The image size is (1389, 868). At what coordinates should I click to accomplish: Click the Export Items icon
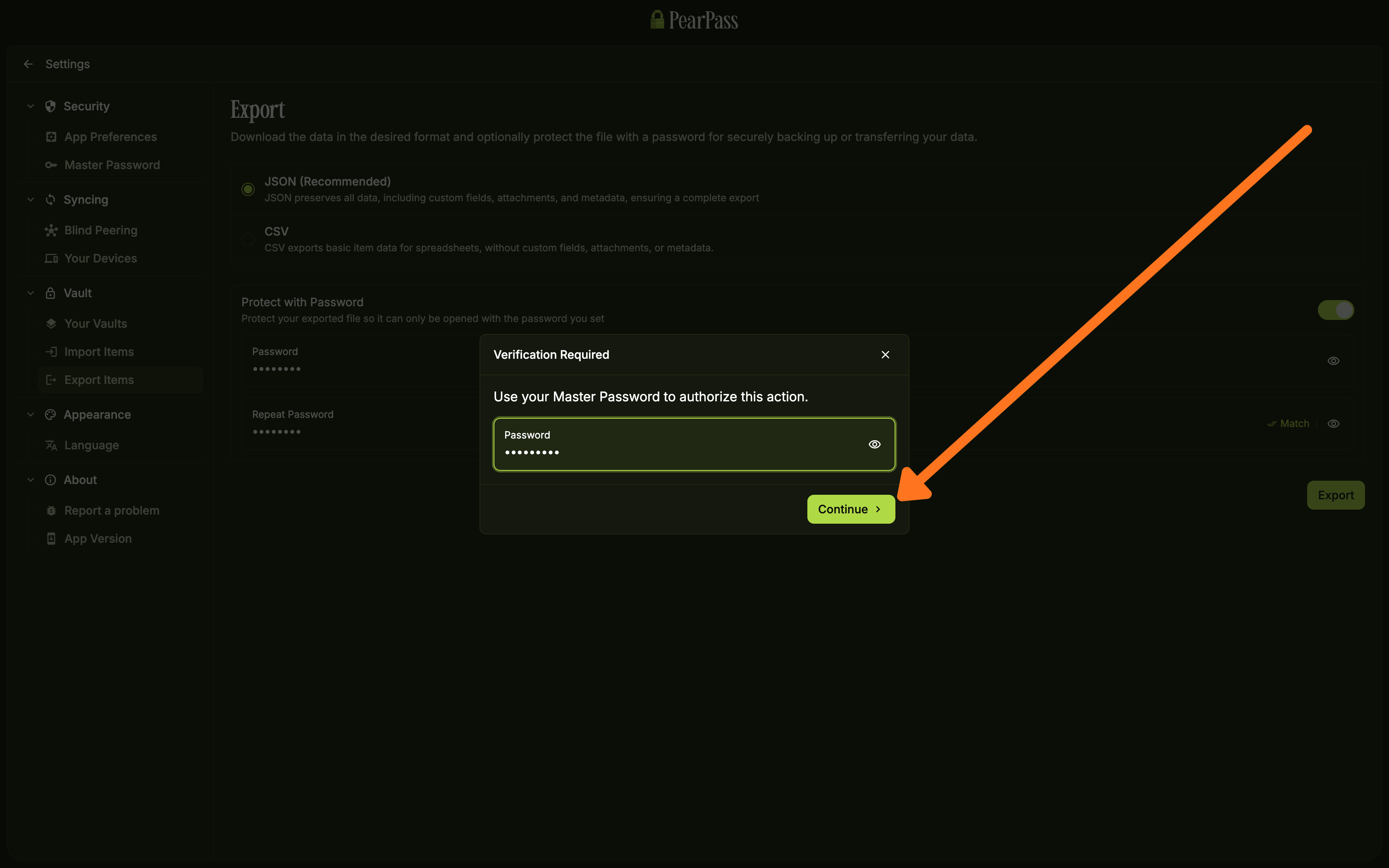coord(51,379)
